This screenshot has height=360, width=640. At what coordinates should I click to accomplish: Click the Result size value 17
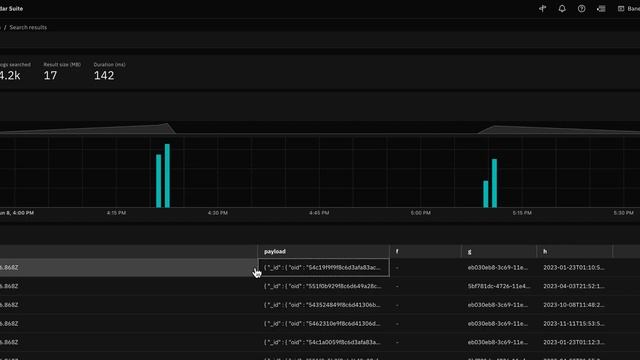click(x=50, y=75)
